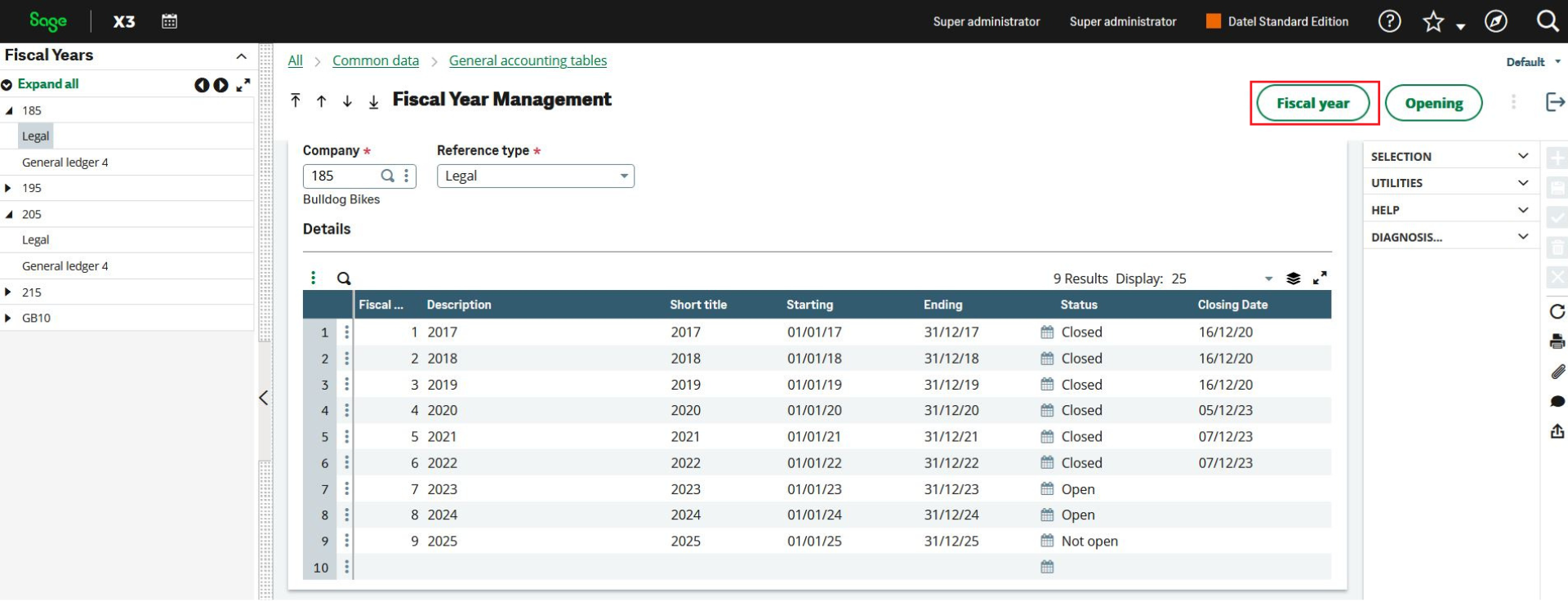Viewport: 1568px width, 602px height.
Task: Click the refresh icon in right toolbar
Action: 1557,311
